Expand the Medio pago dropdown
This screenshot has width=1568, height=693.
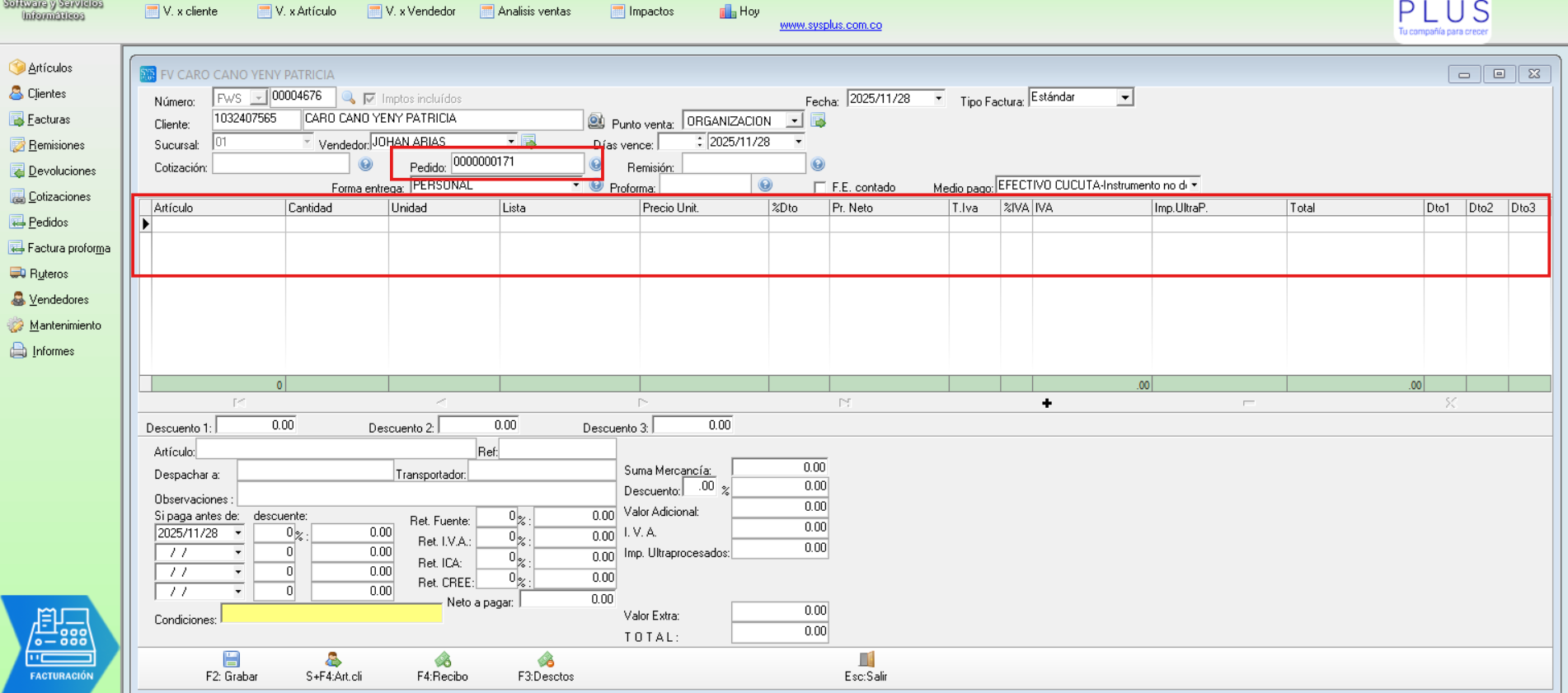click(x=1194, y=185)
